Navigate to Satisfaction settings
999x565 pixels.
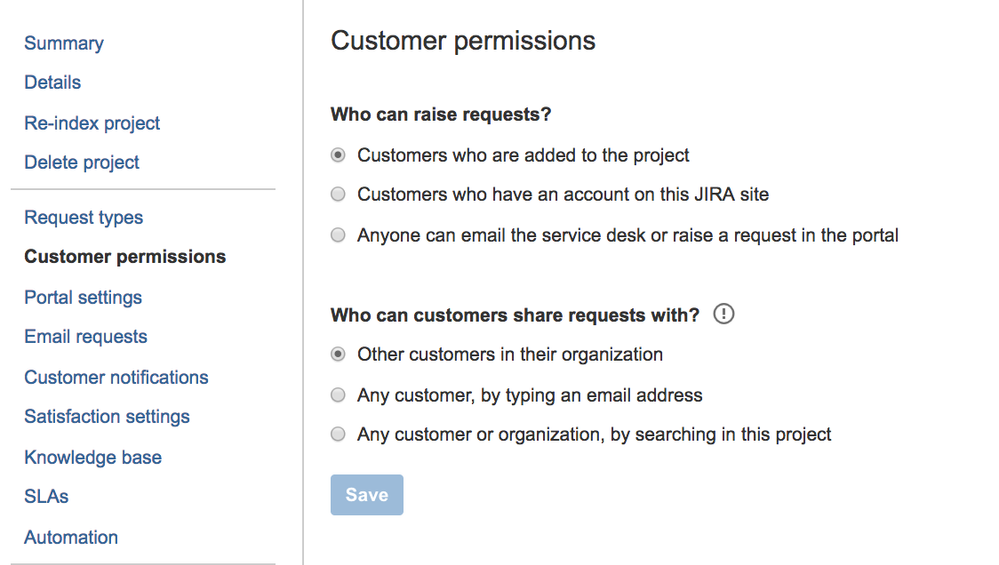107,417
